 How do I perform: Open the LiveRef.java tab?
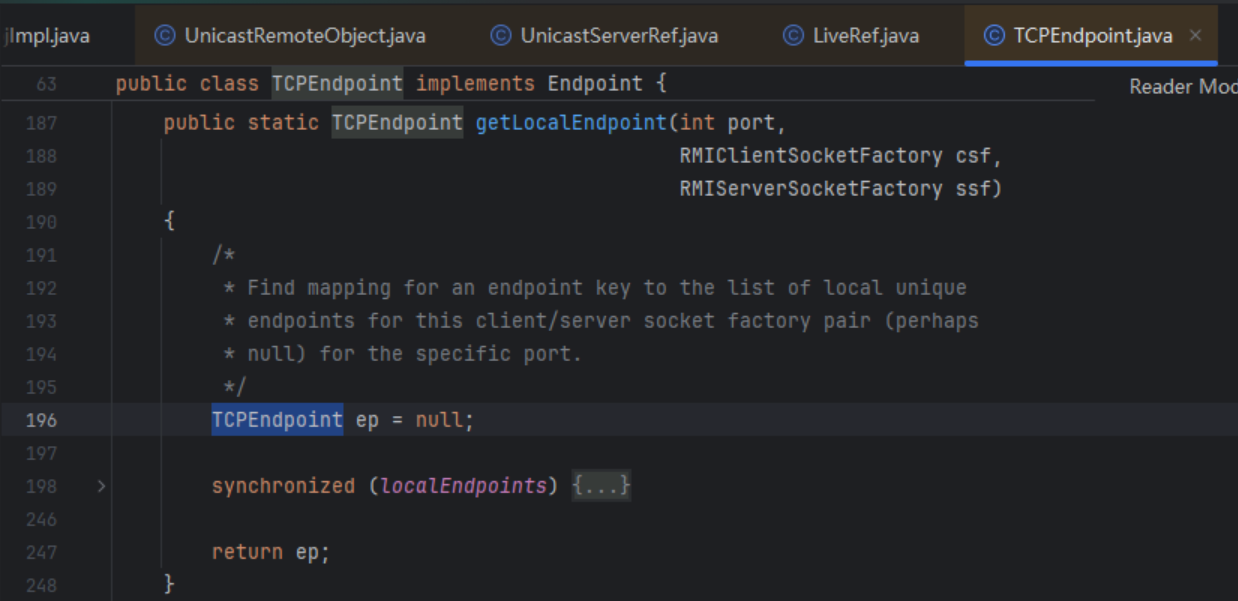[x=866, y=36]
